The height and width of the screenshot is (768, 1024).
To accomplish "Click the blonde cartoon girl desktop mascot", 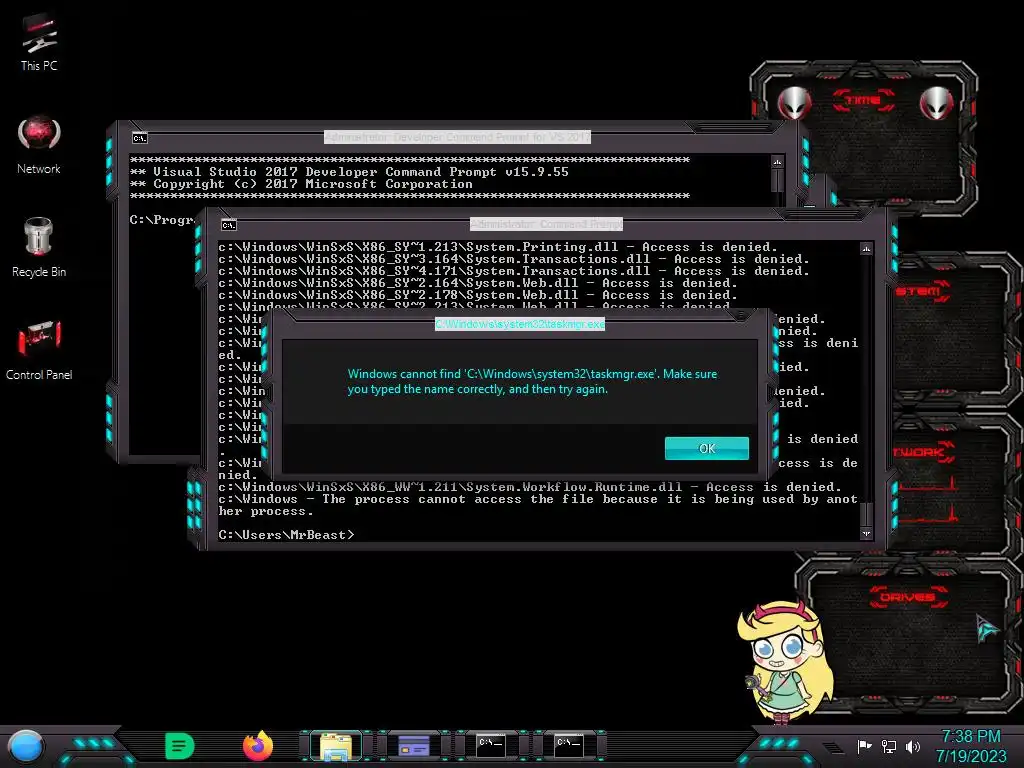I will [784, 661].
